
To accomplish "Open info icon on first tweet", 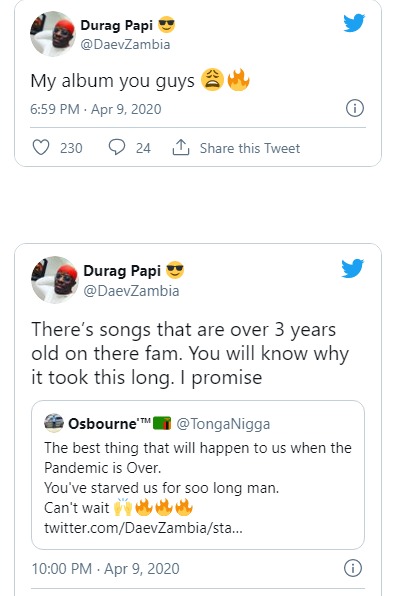I will (355, 108).
